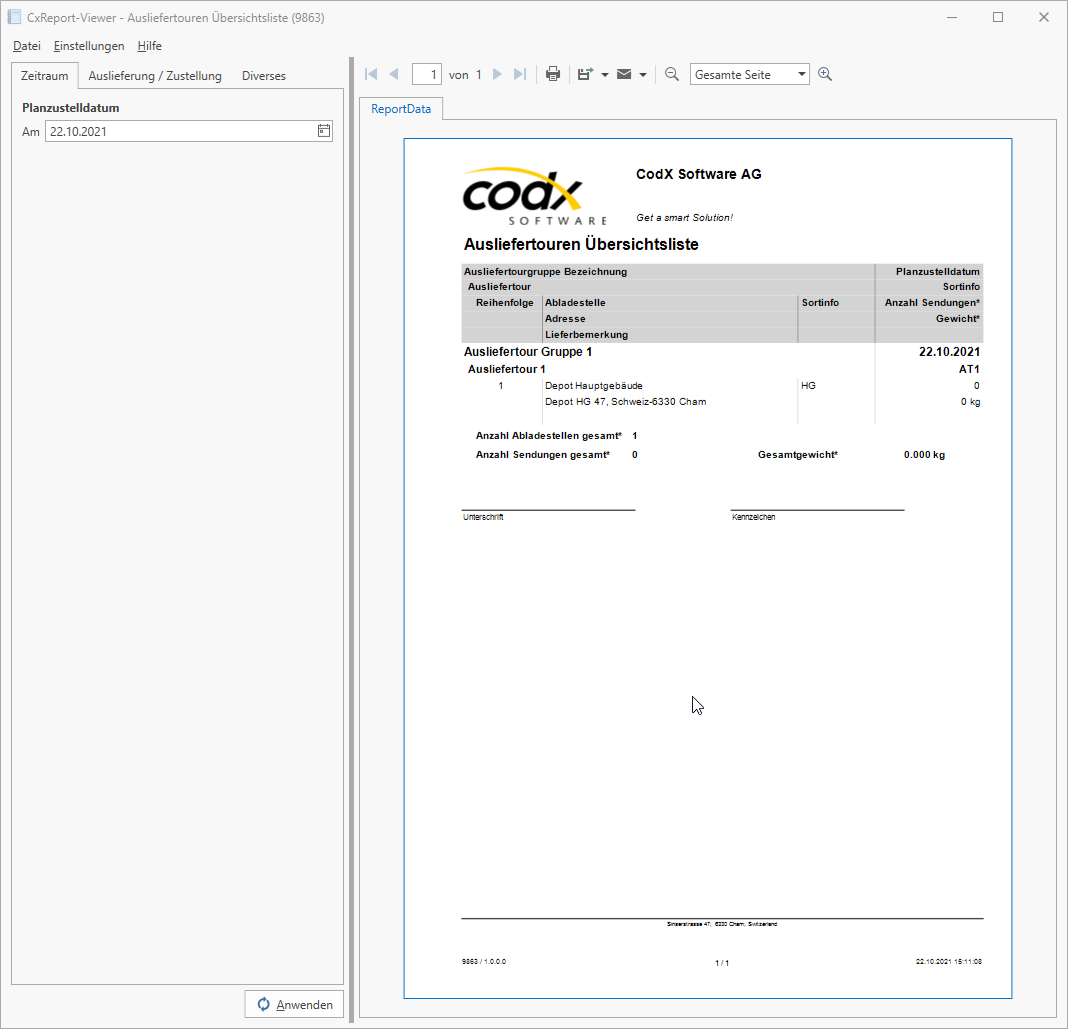Jump to first page with the skip-back icon

click(370, 73)
